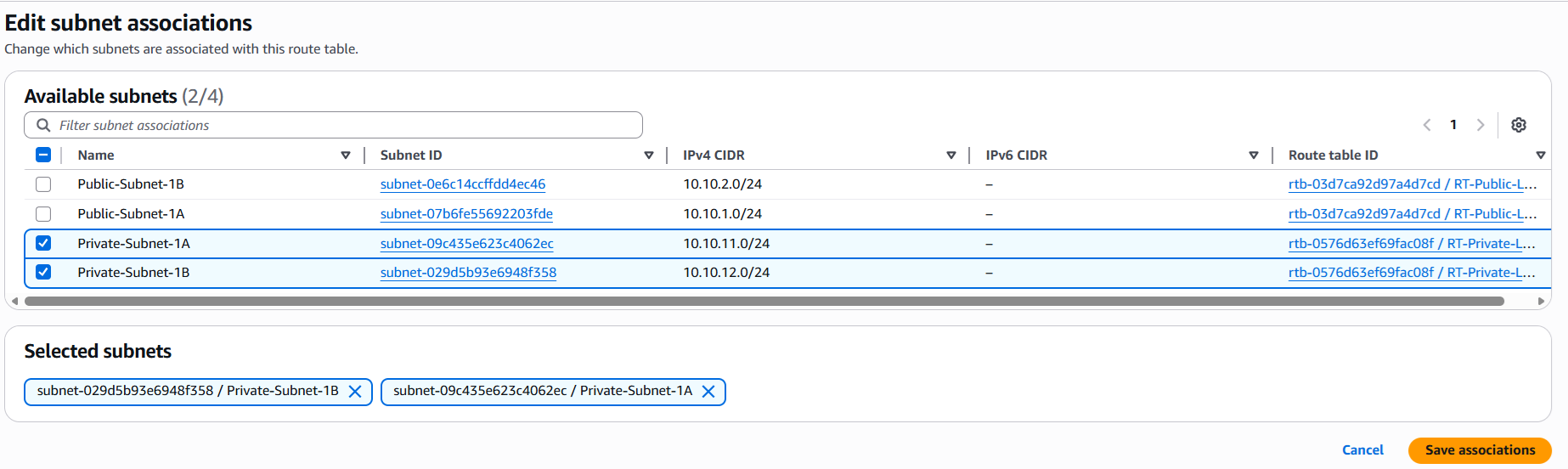Sort by Subnet ID column arrow
This screenshot has height=469, width=1568.
pyautogui.click(x=649, y=155)
